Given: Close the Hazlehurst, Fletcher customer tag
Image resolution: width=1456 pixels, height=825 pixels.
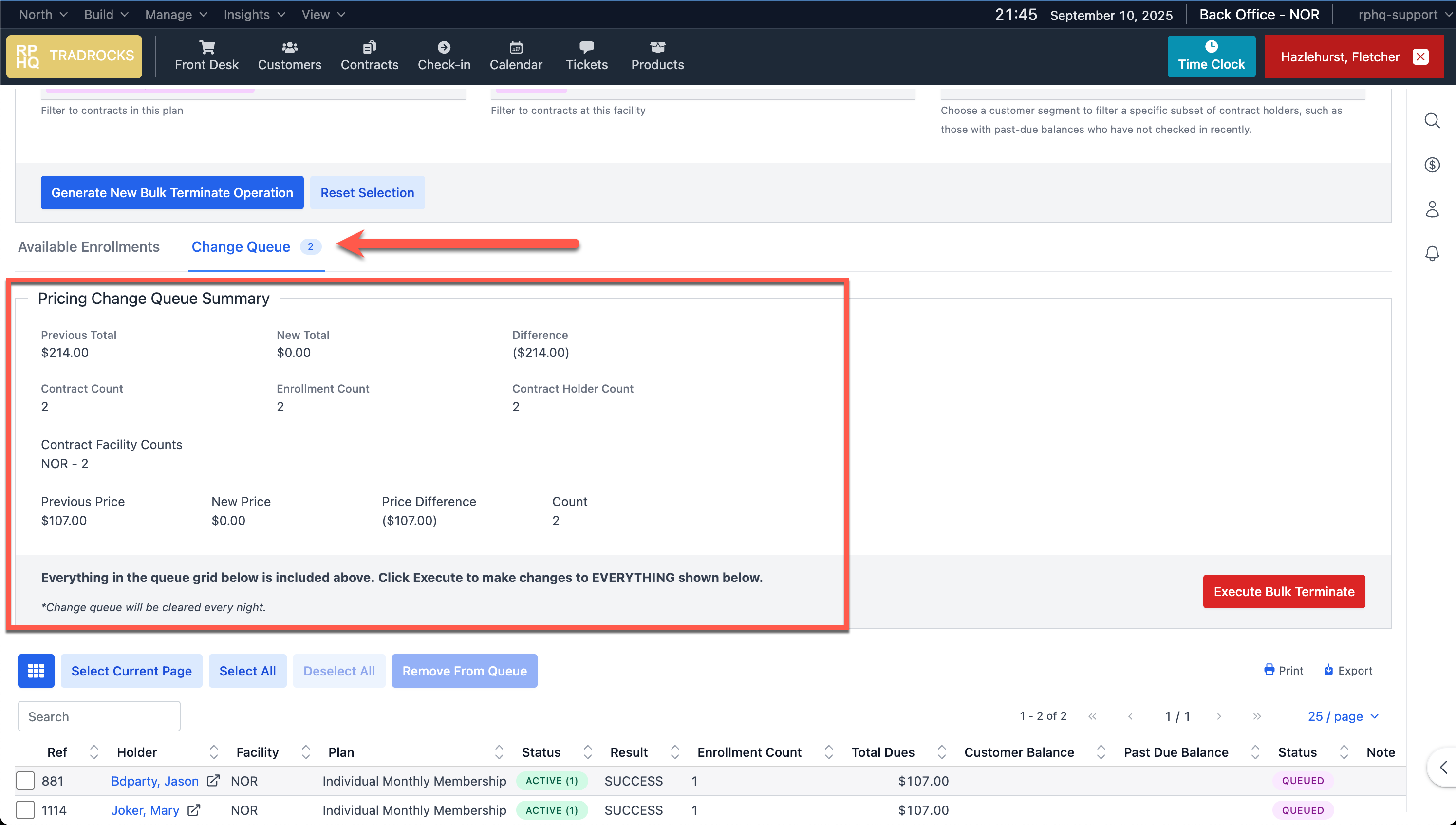Looking at the screenshot, I should [x=1420, y=56].
